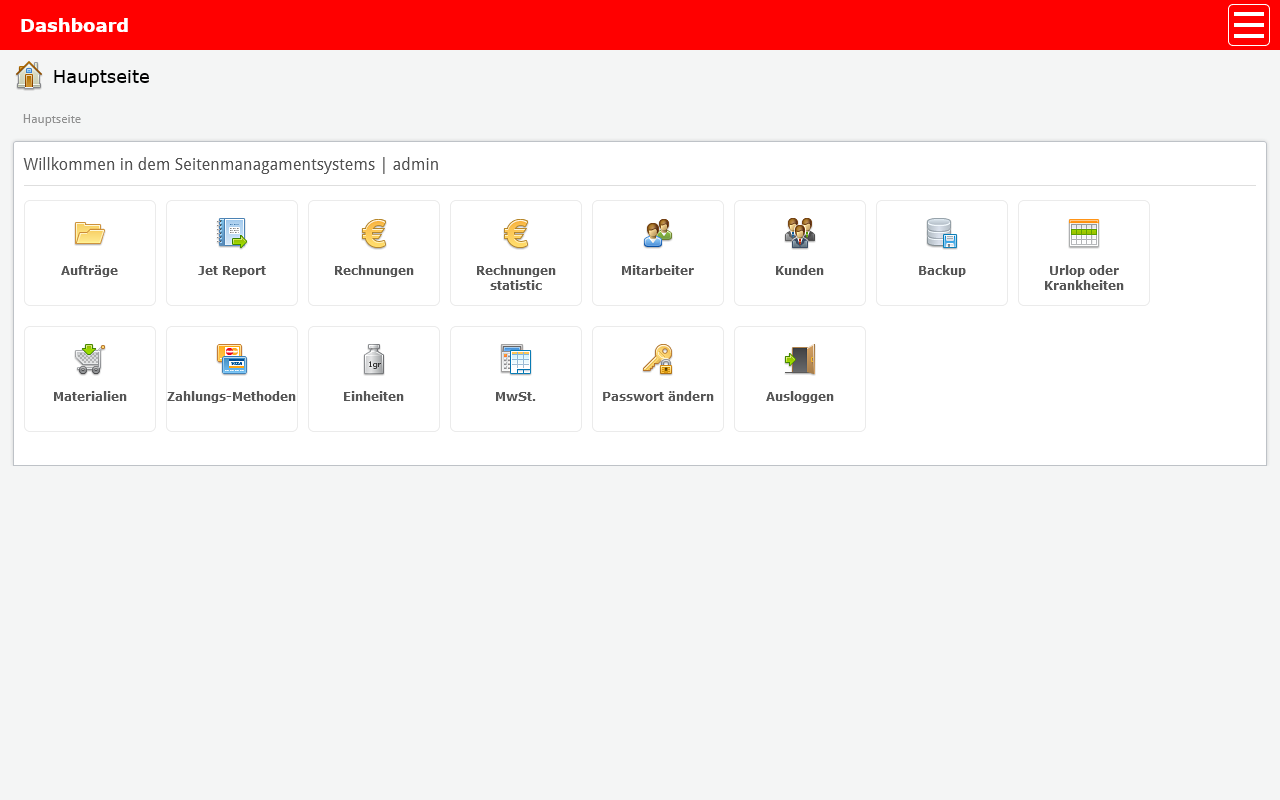Select the Mitarbeiter people icon

pyautogui.click(x=658, y=233)
